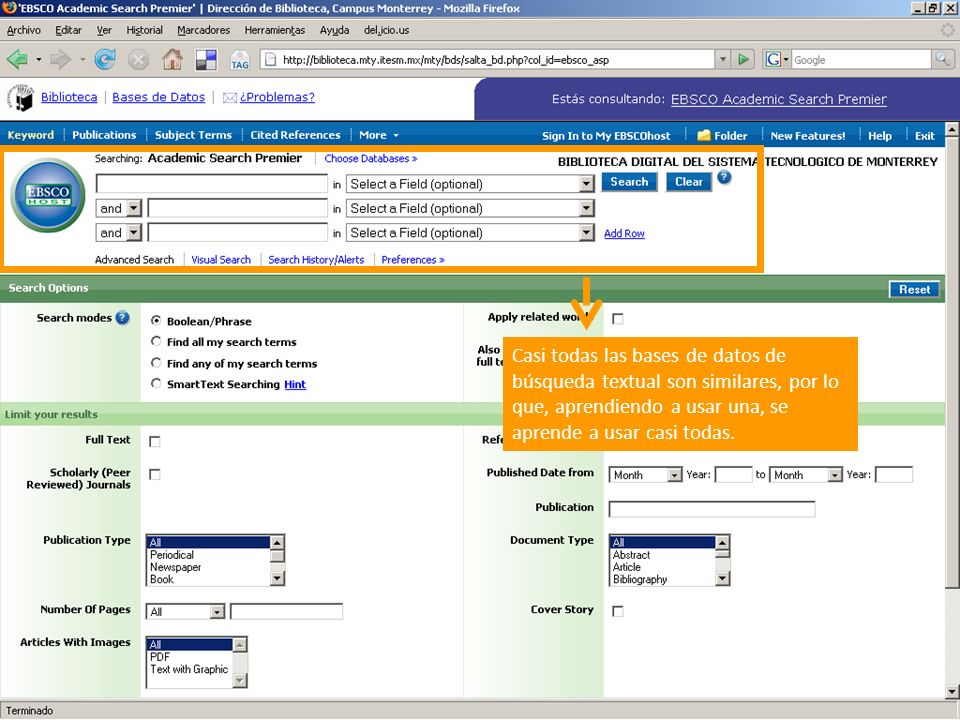The image size is (960, 720).
Task: Click the del.icio.us bookmarks icon
Action: pyautogui.click(x=206, y=59)
